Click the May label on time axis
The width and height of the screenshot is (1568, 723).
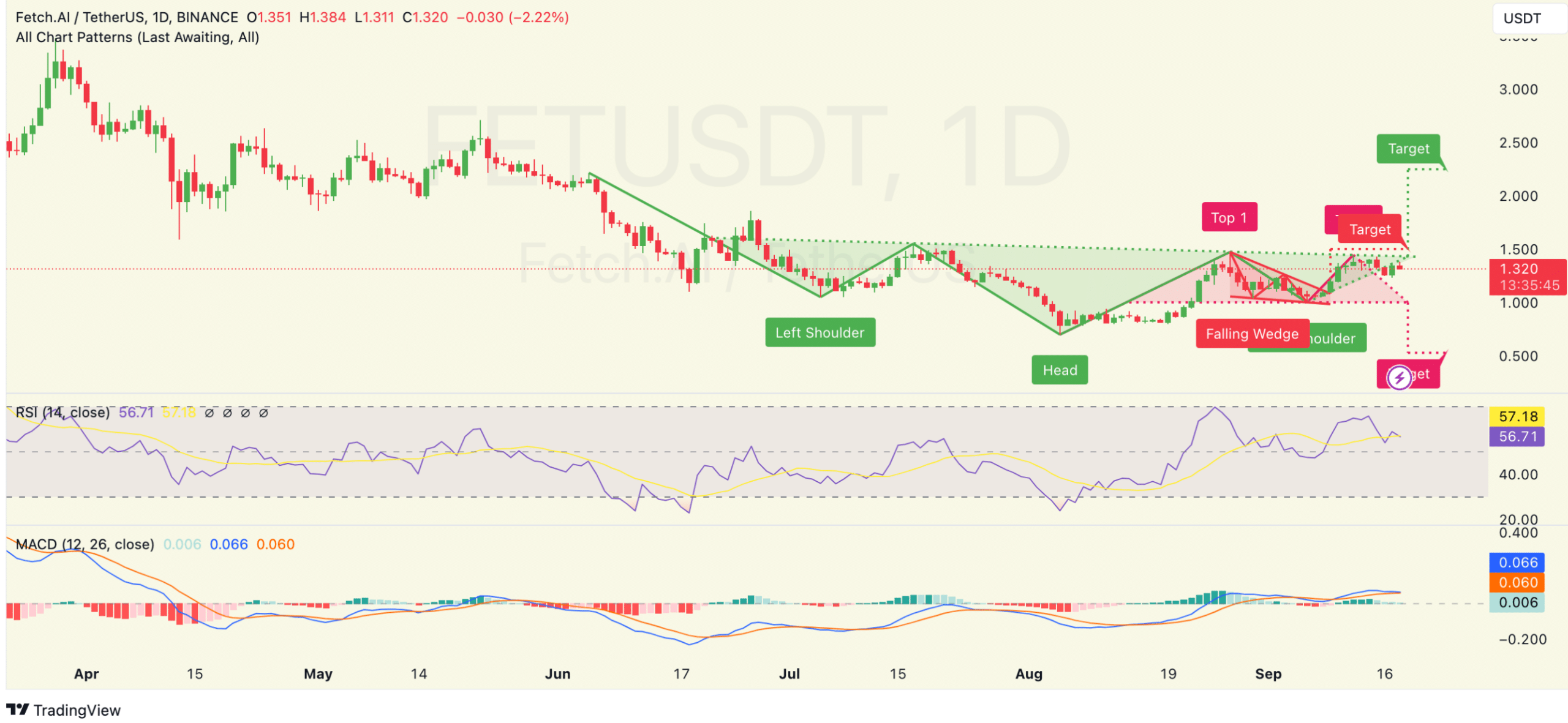click(x=318, y=674)
